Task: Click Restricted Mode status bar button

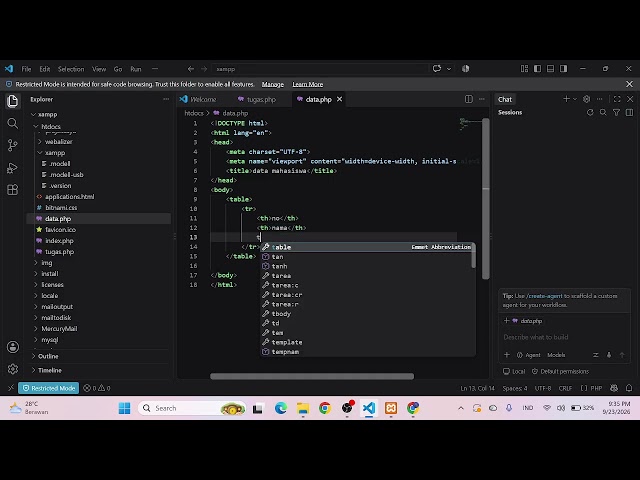Action: click(49, 388)
